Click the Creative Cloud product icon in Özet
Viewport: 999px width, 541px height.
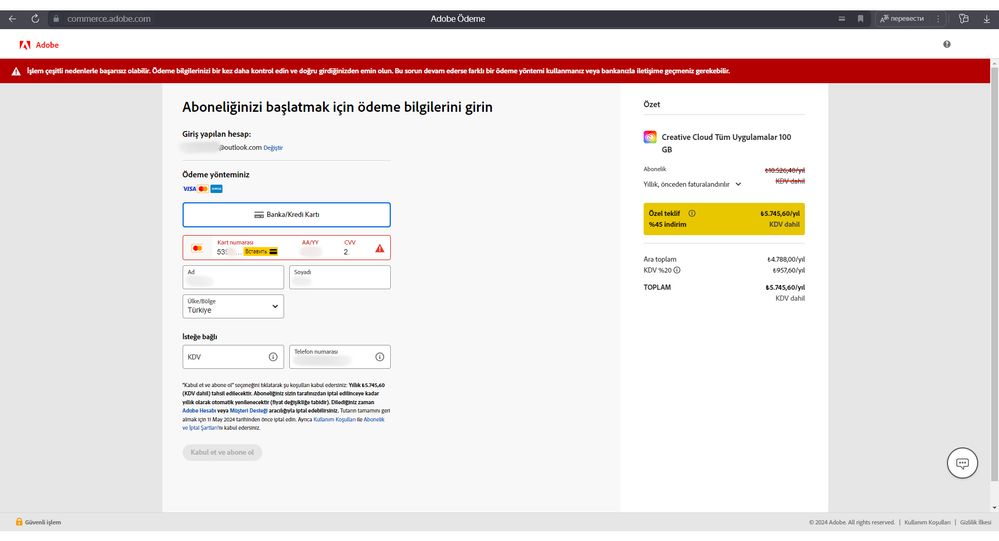650,137
